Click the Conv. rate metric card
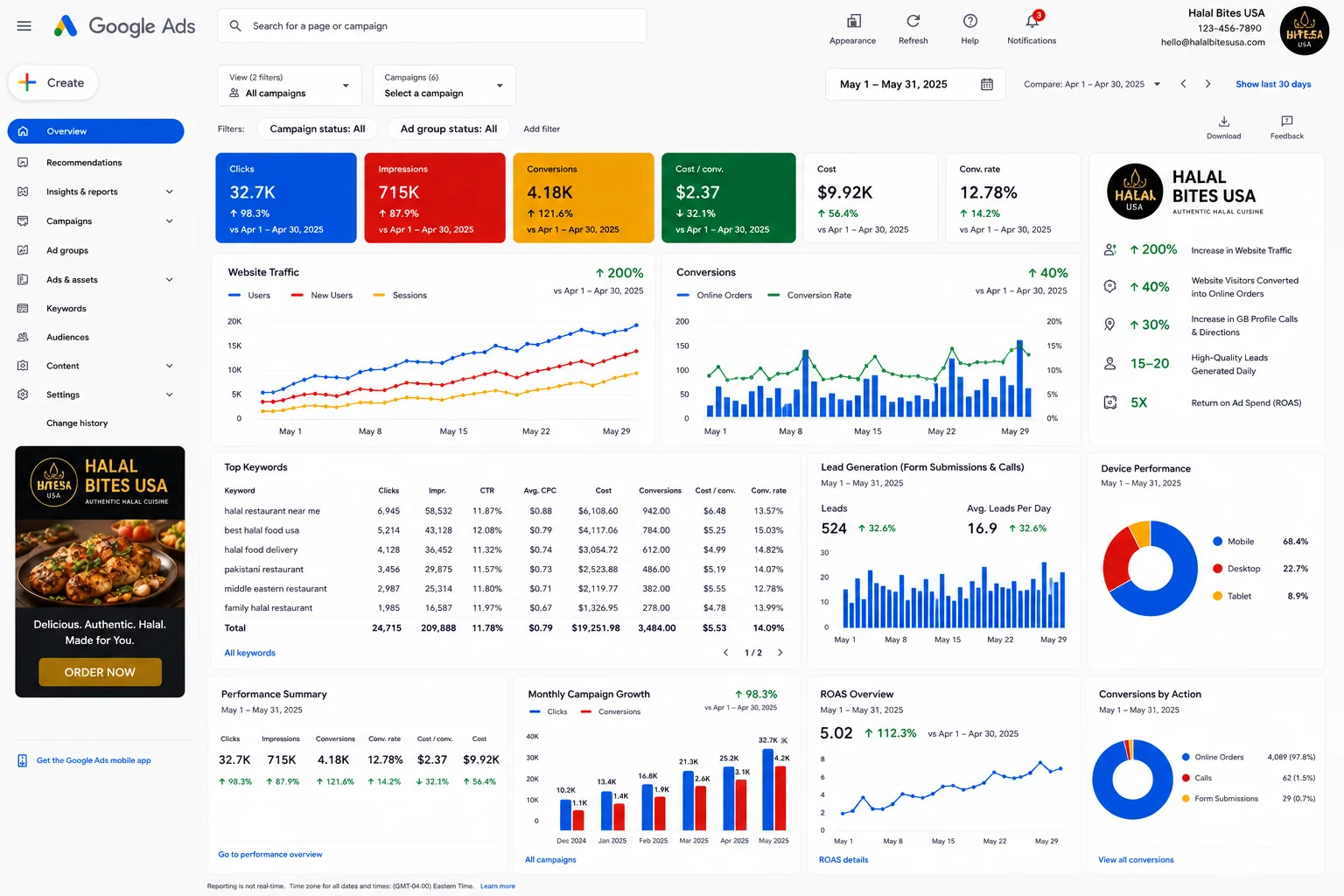Image resolution: width=1344 pixels, height=896 pixels. coord(1013,198)
